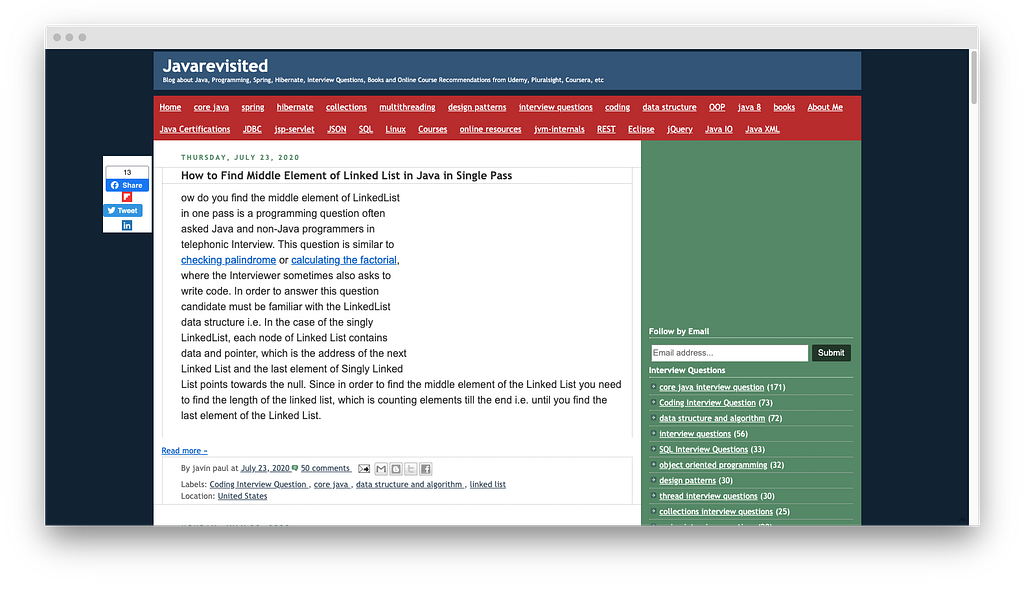Click bullet icon beside design patterns sidebar entry
The image size is (1024, 590).
point(653,480)
